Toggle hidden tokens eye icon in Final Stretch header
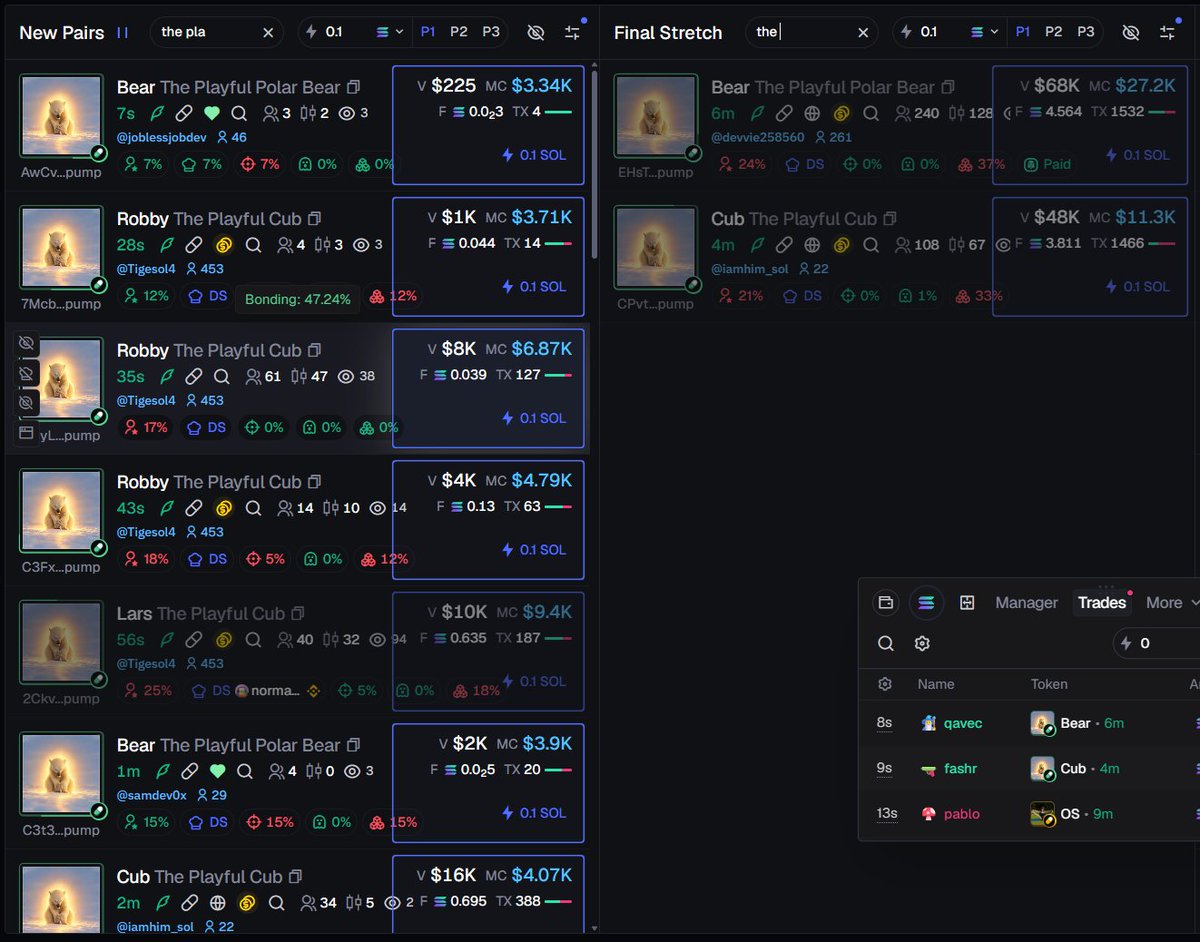 1131,32
